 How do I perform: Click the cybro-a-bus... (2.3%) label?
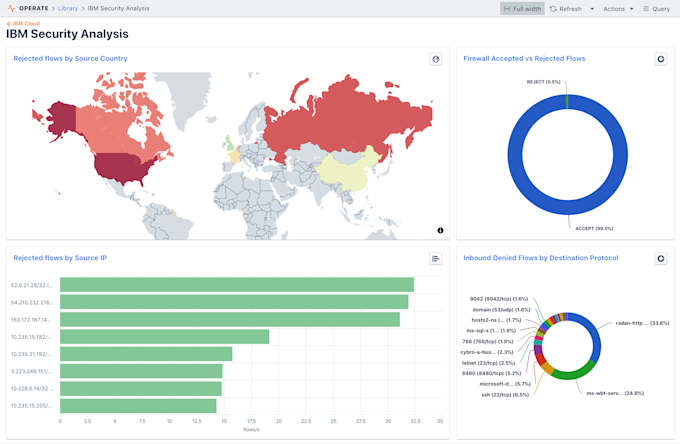(x=487, y=352)
